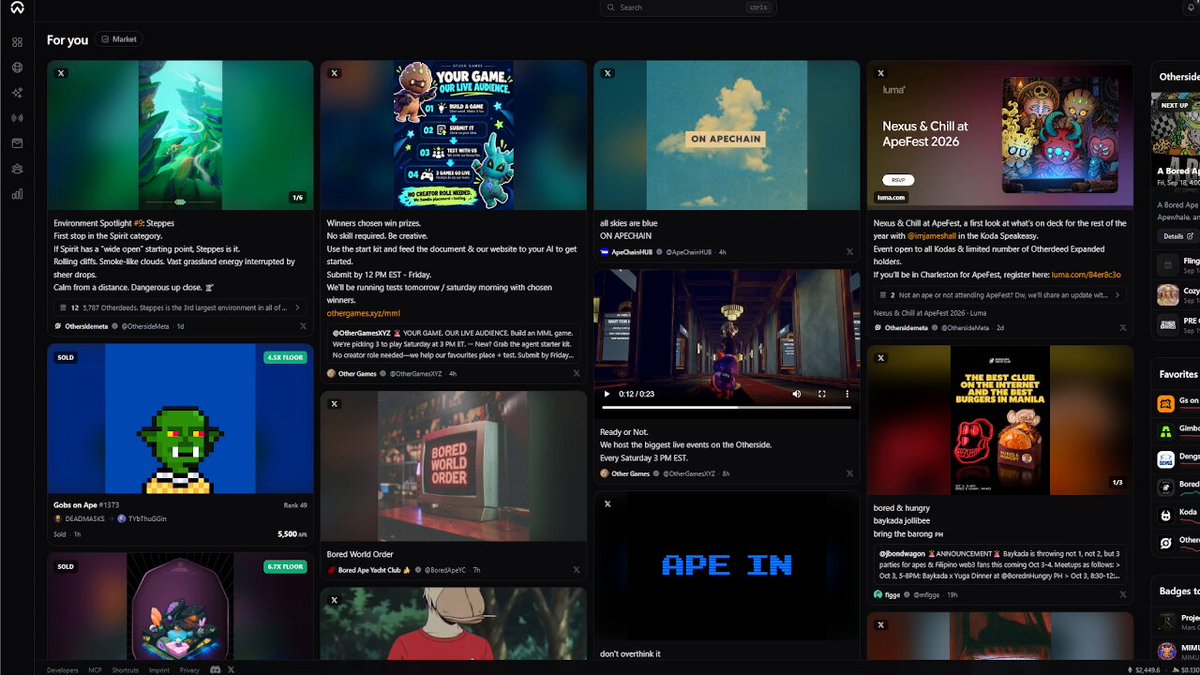Click the 1/3 image counter on burgers post
The height and width of the screenshot is (675, 1200).
click(1117, 483)
